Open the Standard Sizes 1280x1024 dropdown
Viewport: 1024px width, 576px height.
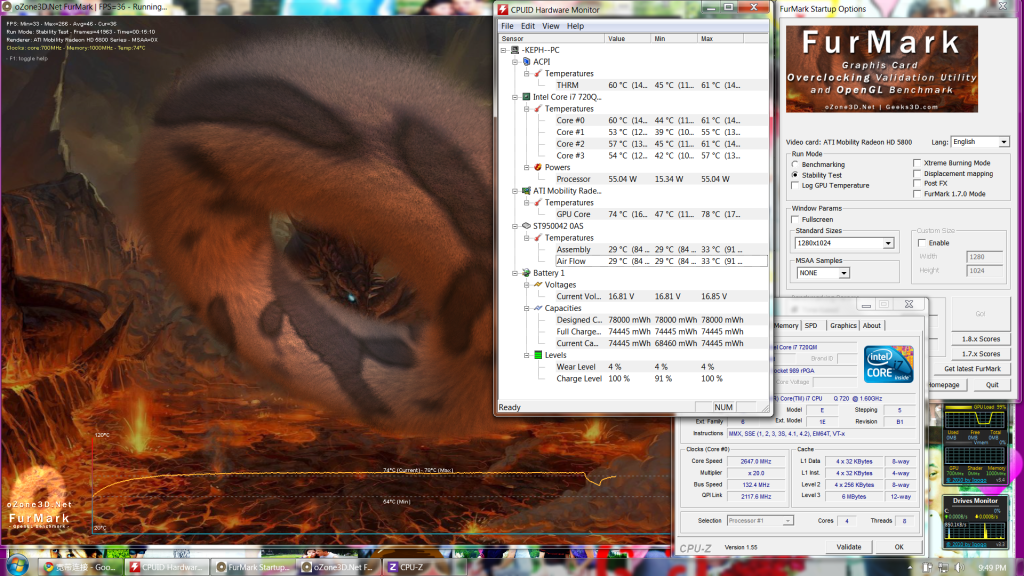[x=844, y=243]
